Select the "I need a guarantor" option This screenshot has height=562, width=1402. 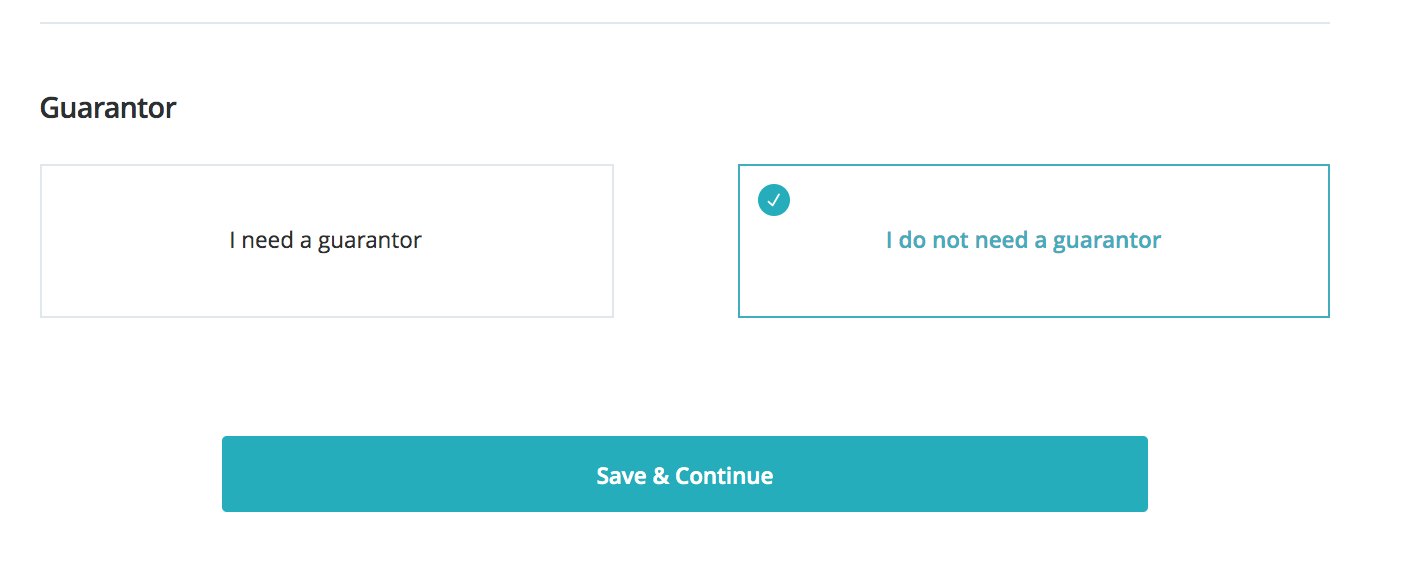(326, 241)
